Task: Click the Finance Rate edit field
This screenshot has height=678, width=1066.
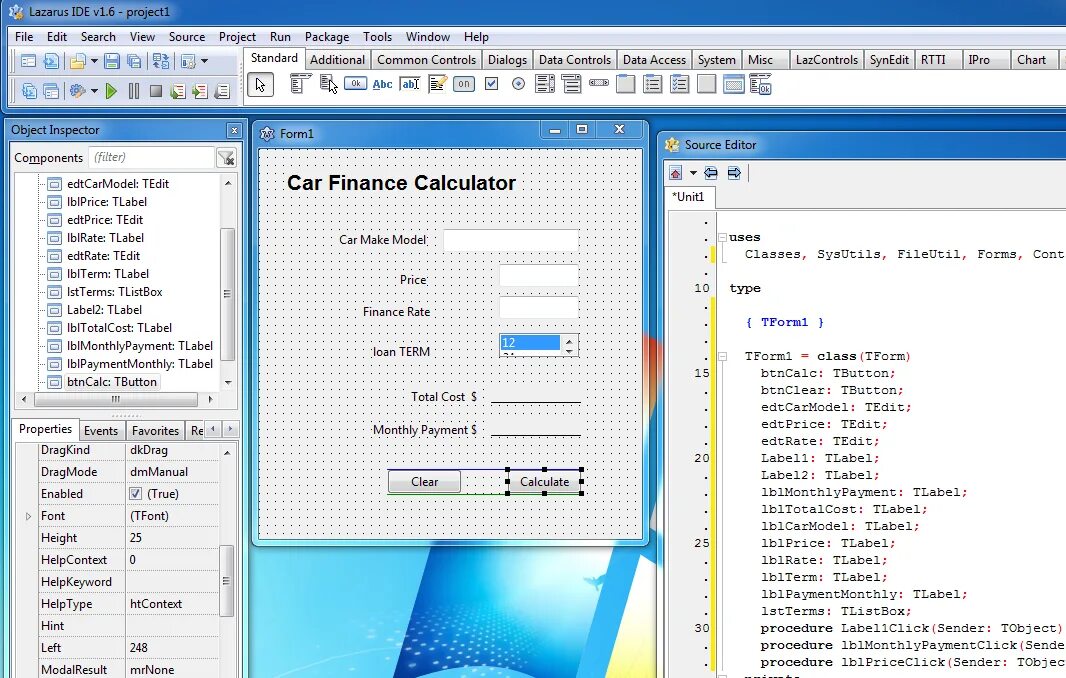Action: click(539, 307)
